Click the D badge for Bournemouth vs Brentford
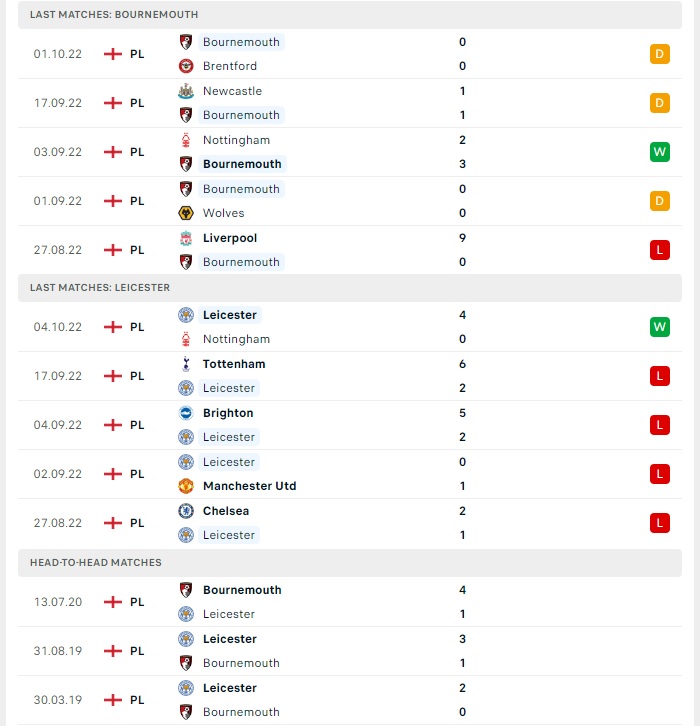 660,54
